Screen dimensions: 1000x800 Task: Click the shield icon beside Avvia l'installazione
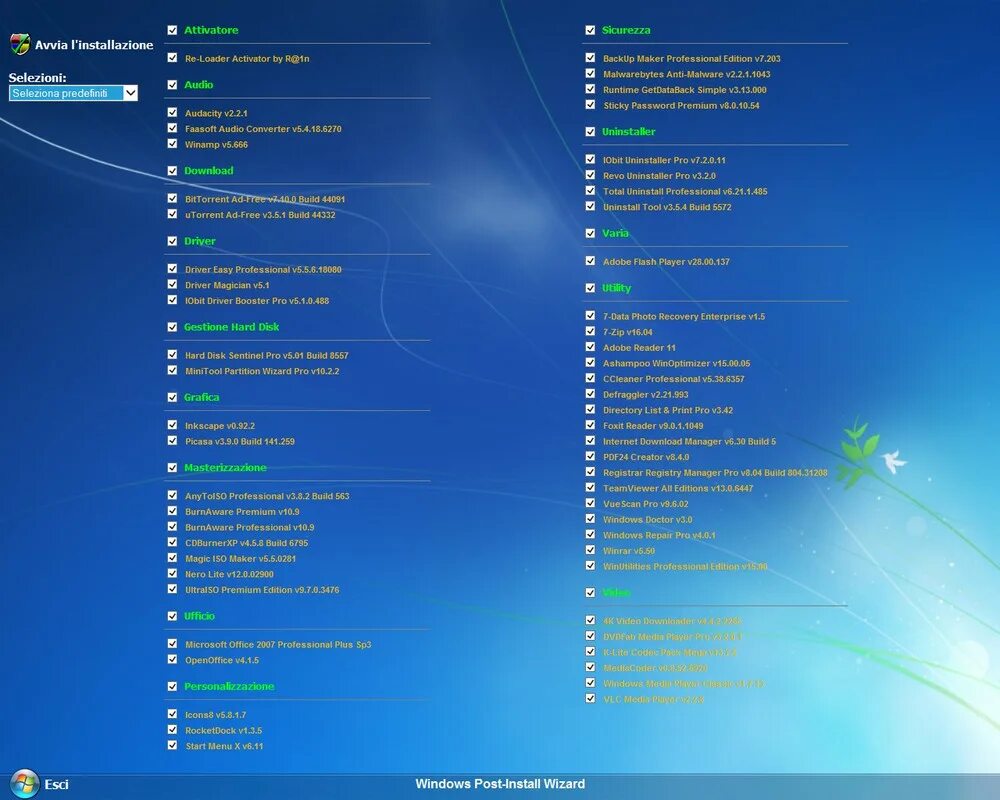pos(20,45)
